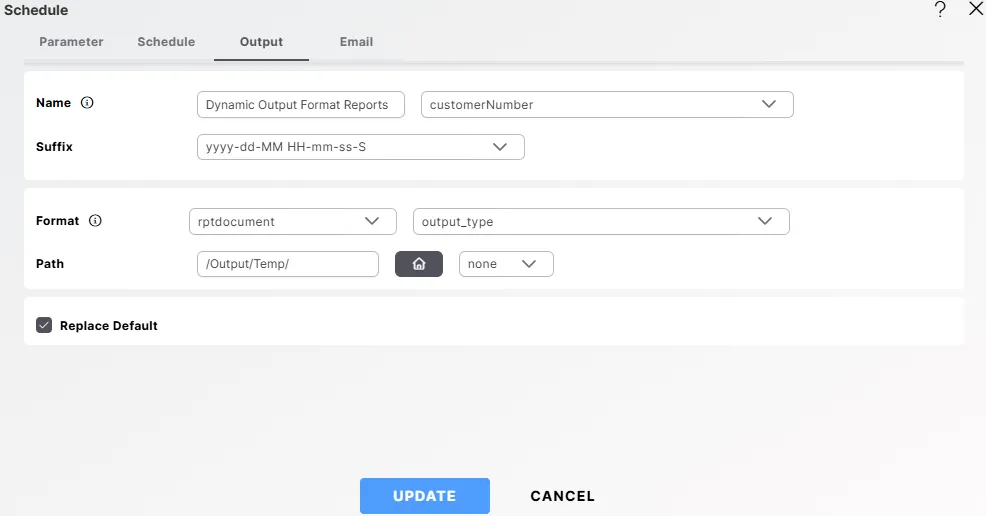Click the CANCEL button

point(562,496)
